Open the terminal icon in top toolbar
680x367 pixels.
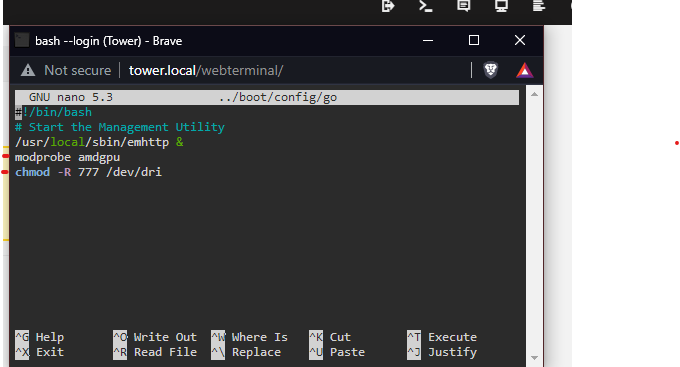425,6
